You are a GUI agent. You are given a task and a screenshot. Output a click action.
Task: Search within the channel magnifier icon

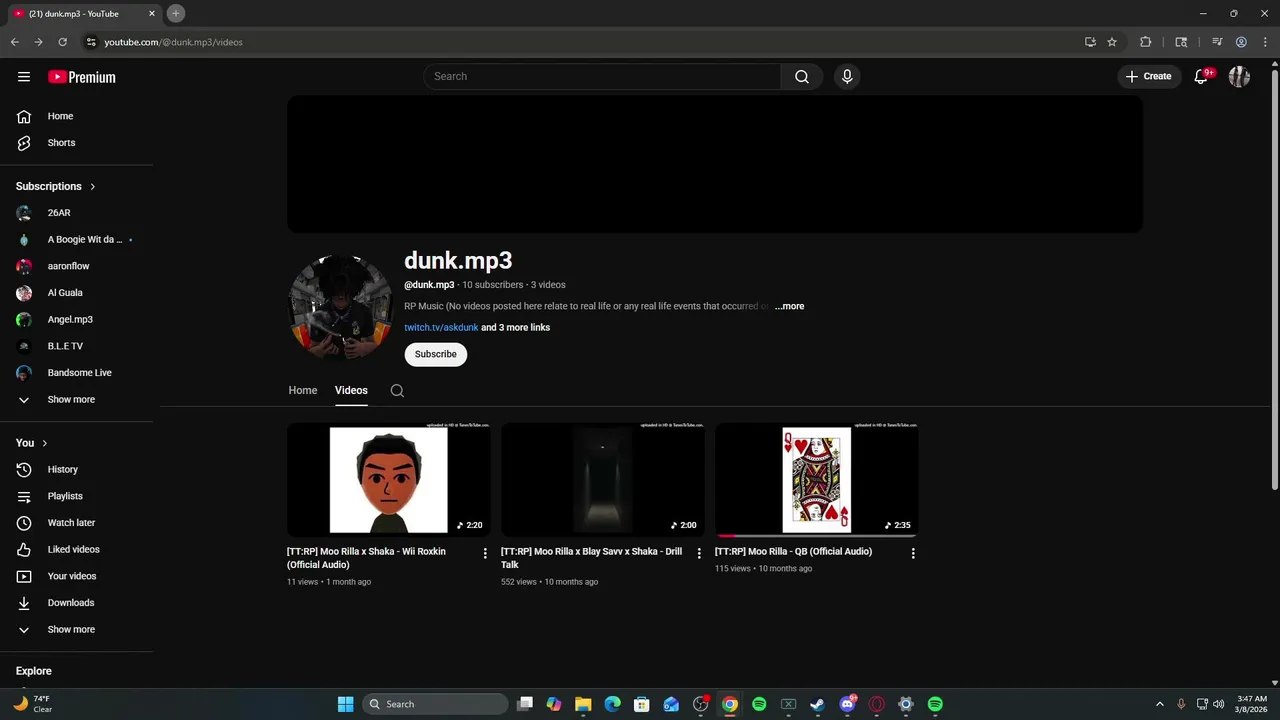click(x=397, y=391)
